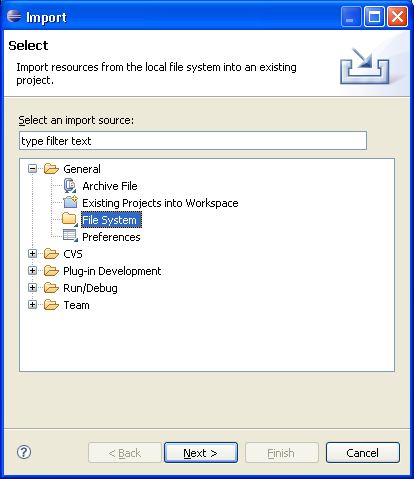The height and width of the screenshot is (479, 414).
Task: Expand the CVS tree node
Action: (32, 254)
